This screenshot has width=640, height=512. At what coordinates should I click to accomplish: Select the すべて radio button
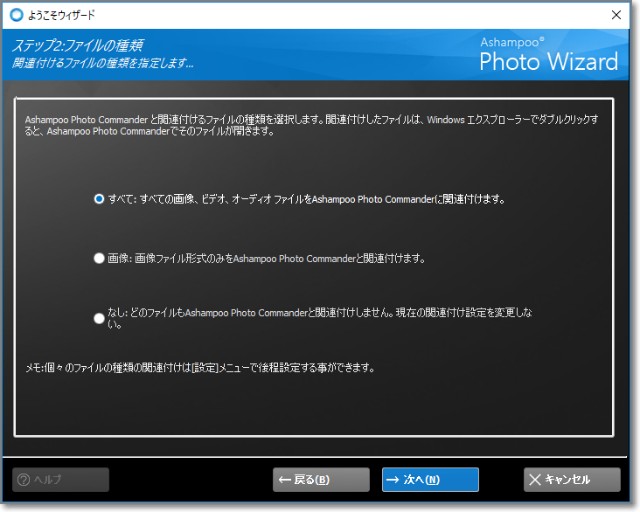coord(99,199)
